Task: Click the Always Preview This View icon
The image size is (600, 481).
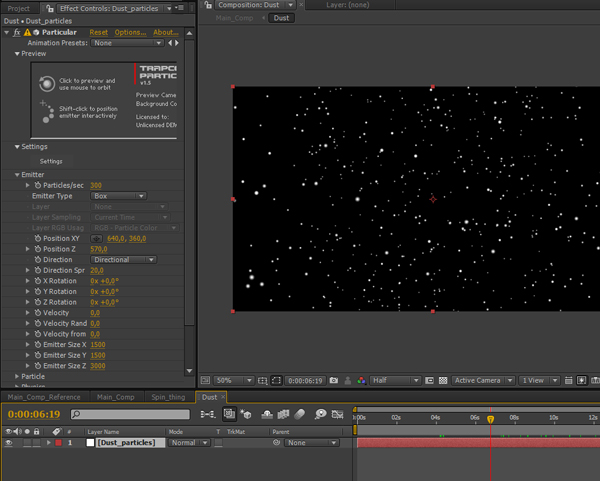Action: point(205,380)
